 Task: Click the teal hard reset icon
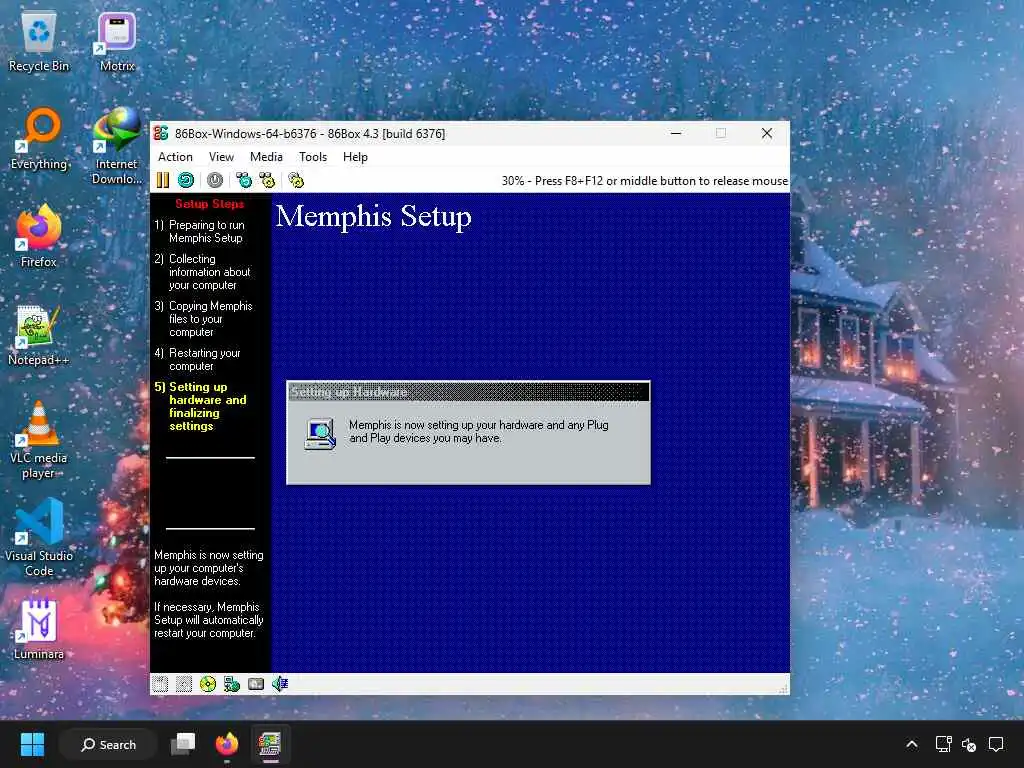pos(186,180)
